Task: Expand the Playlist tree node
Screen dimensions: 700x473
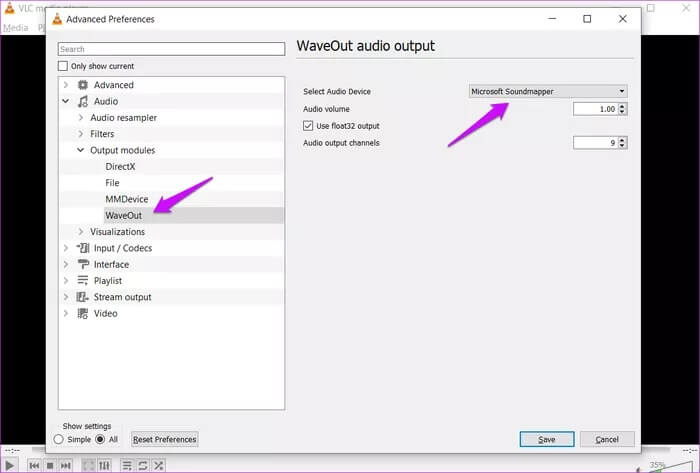Action: click(x=66, y=281)
